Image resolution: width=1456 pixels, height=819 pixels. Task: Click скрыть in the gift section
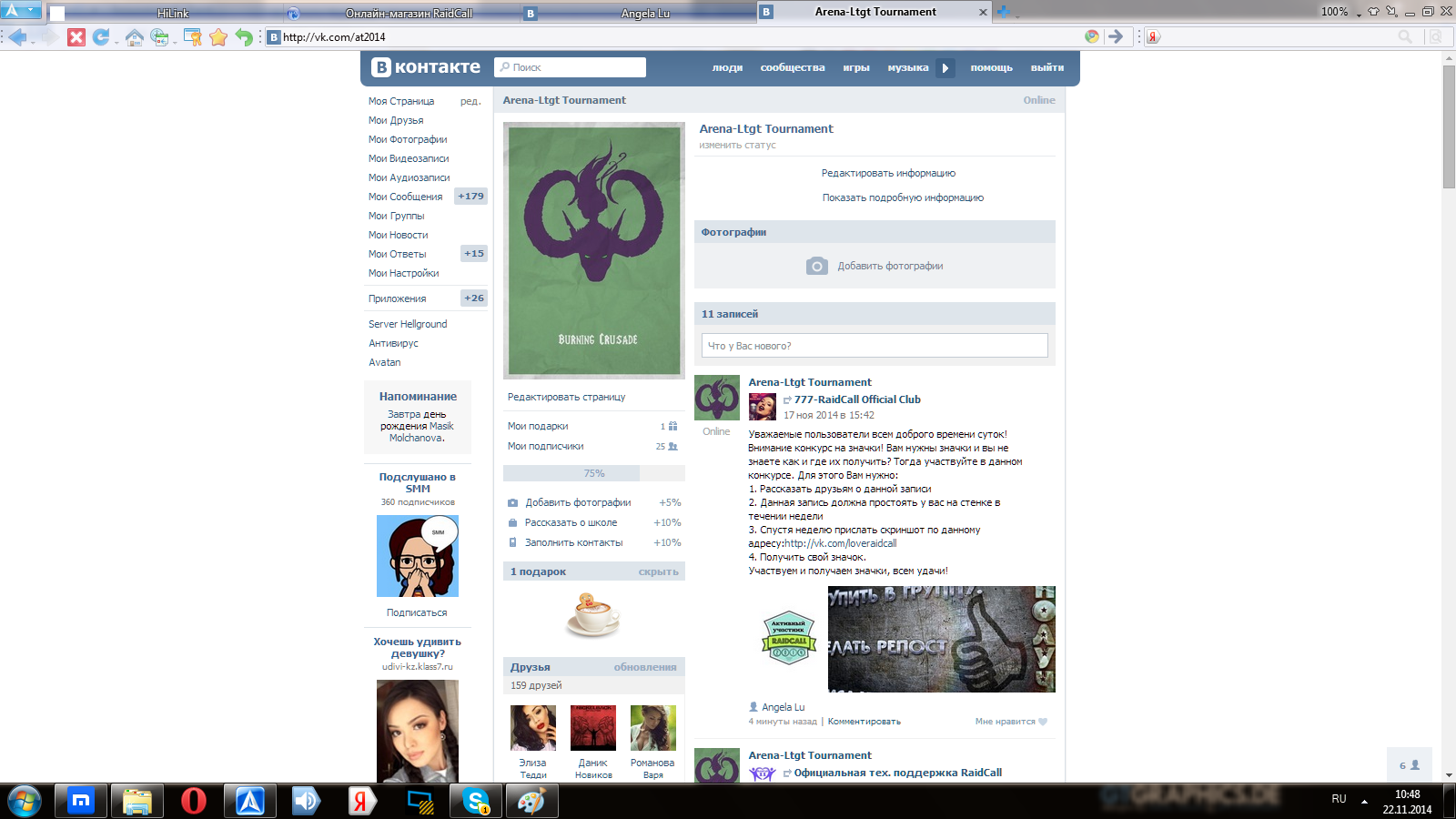click(659, 571)
